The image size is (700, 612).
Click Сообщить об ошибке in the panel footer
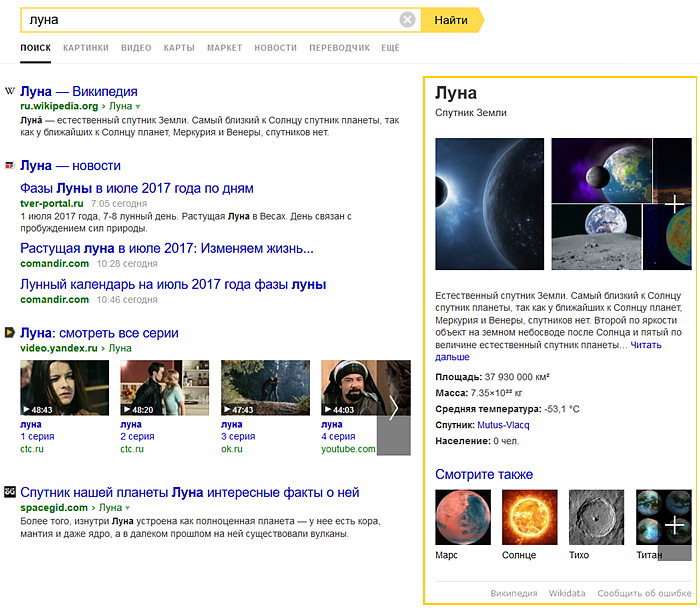644,593
